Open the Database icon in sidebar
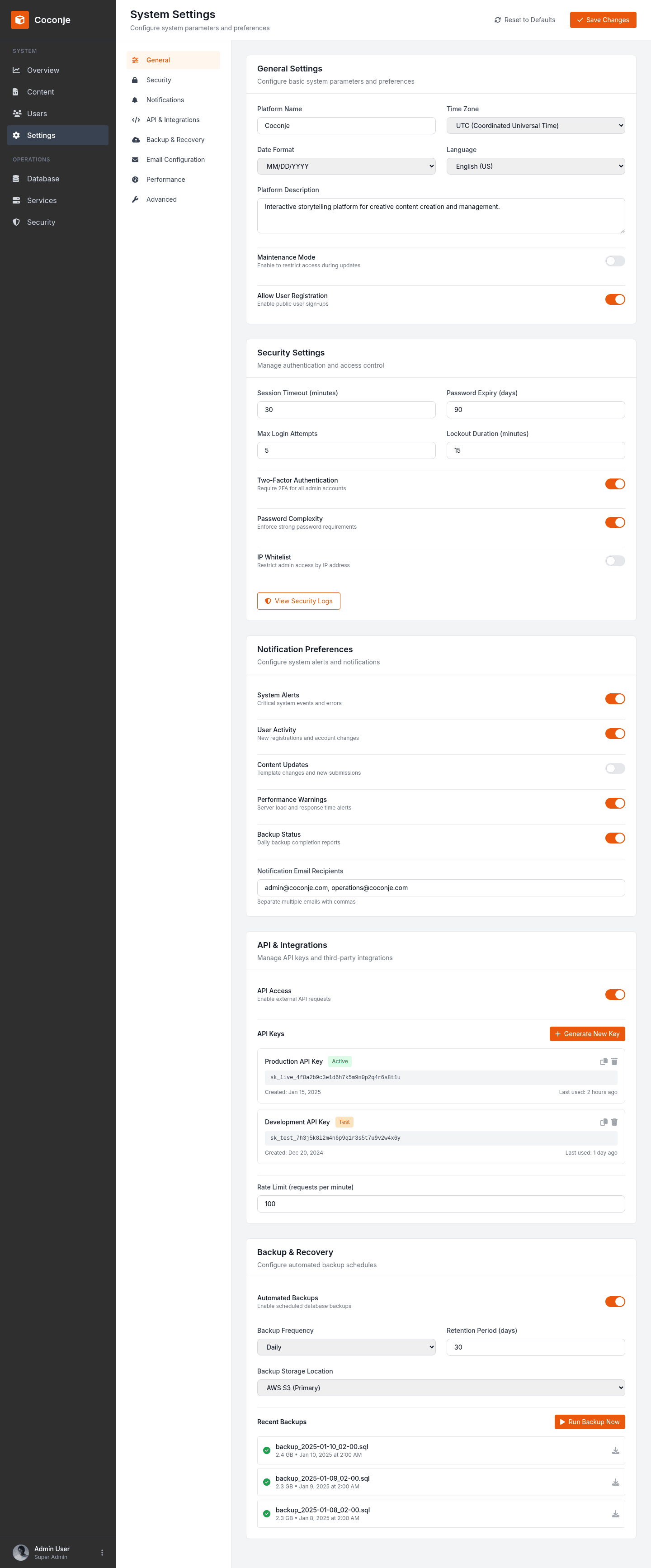The width and height of the screenshot is (651, 1568). (x=16, y=179)
